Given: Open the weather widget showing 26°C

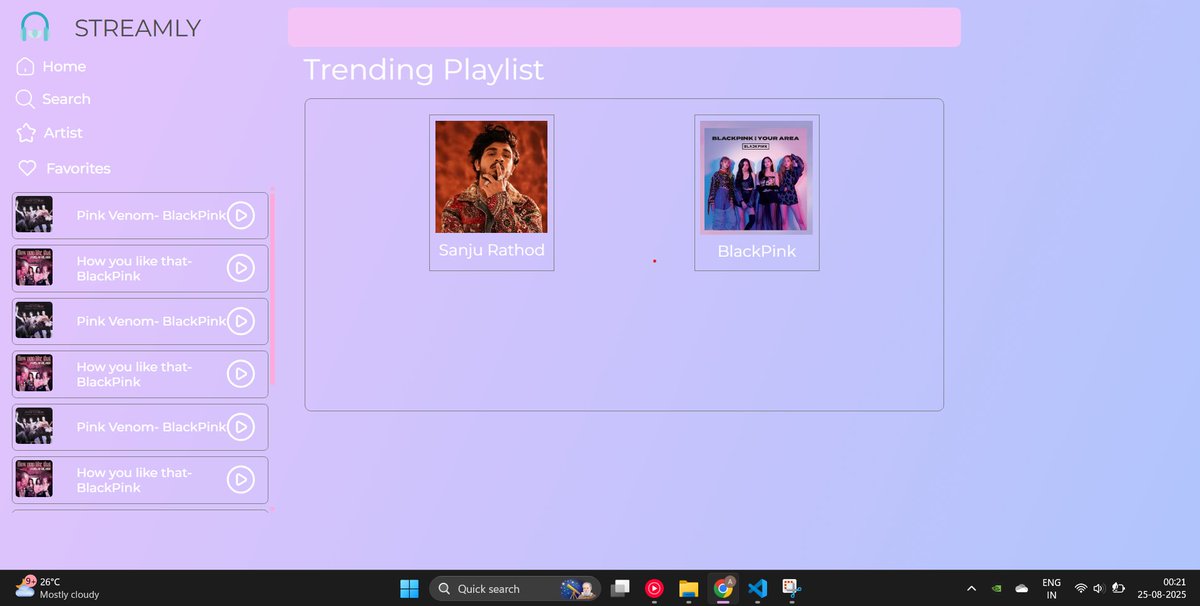Looking at the screenshot, I should pos(58,588).
